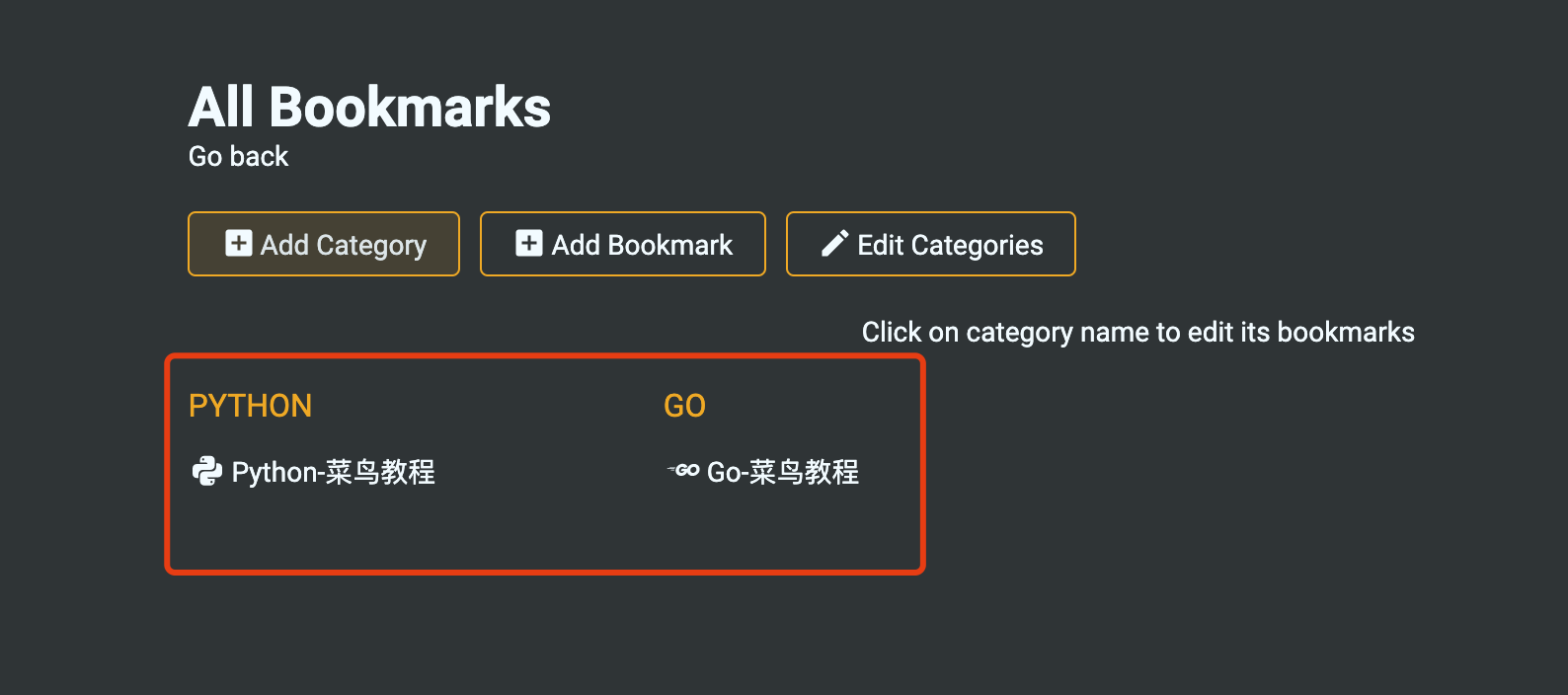
Task: Click the word Bookmarks in the page title
Action: click(410, 107)
